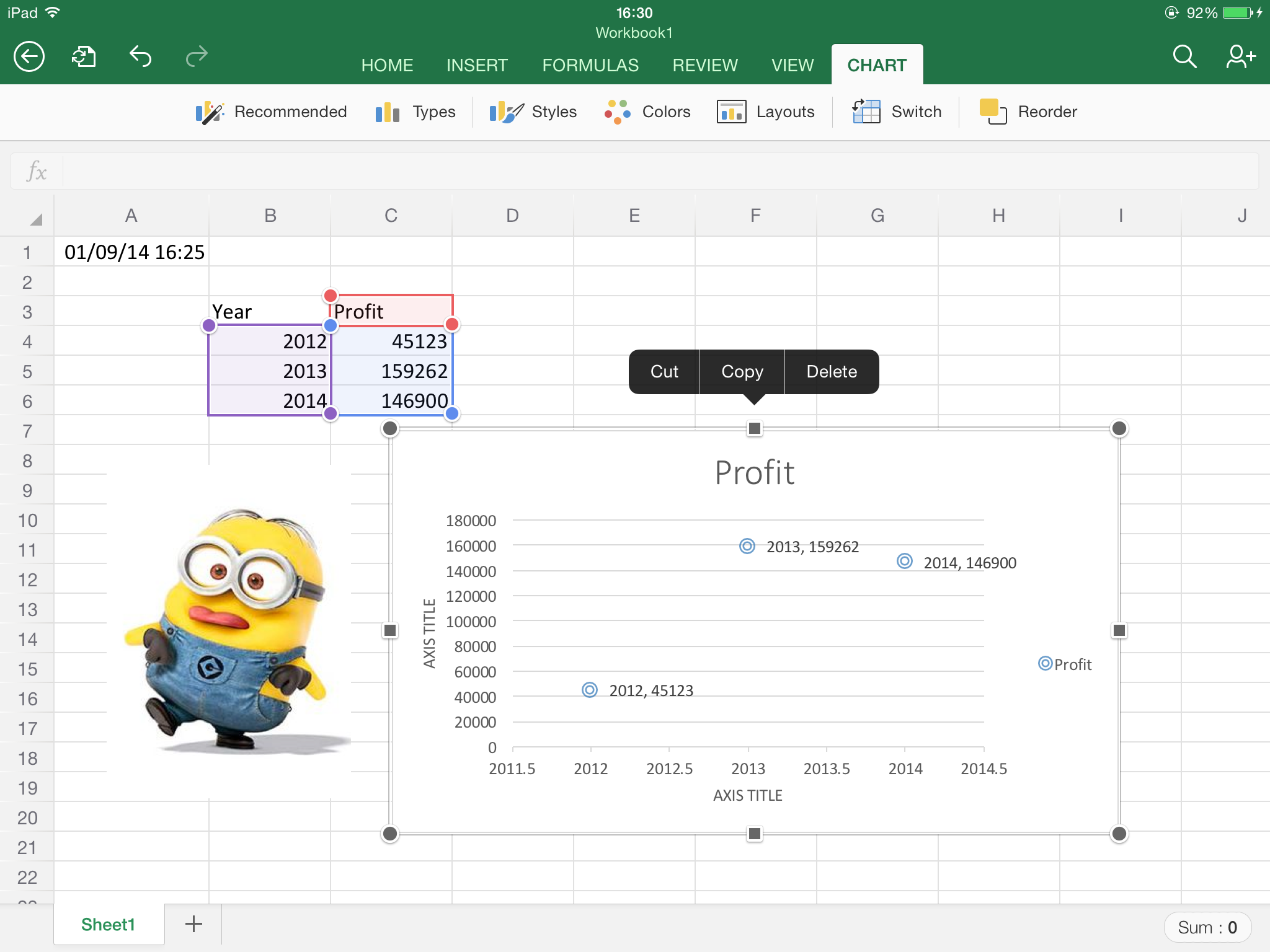1270x952 pixels.
Task: Tap the Wi-Fi icon in status bar
Action: click(x=53, y=12)
